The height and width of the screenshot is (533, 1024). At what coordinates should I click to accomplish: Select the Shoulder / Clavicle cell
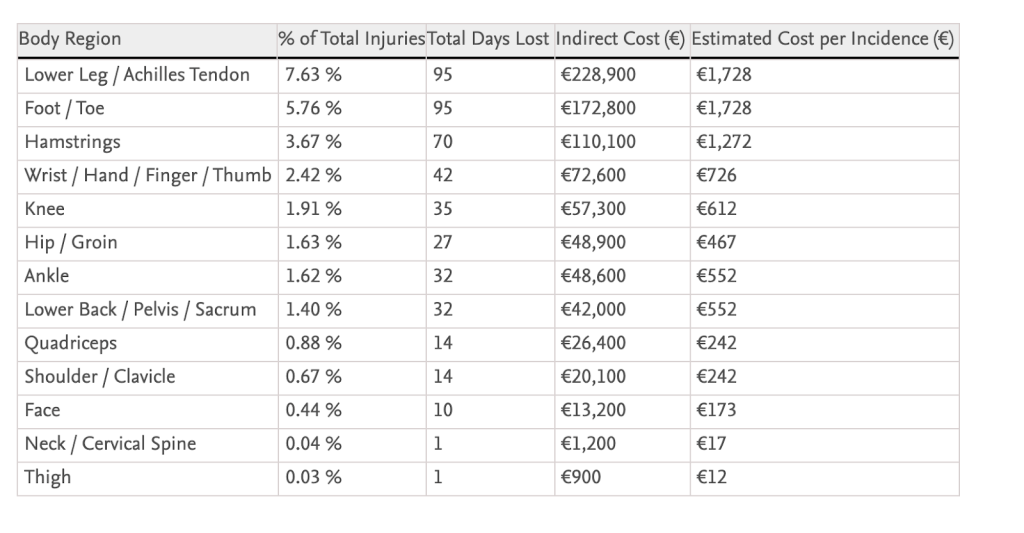pyautogui.click(x=99, y=377)
